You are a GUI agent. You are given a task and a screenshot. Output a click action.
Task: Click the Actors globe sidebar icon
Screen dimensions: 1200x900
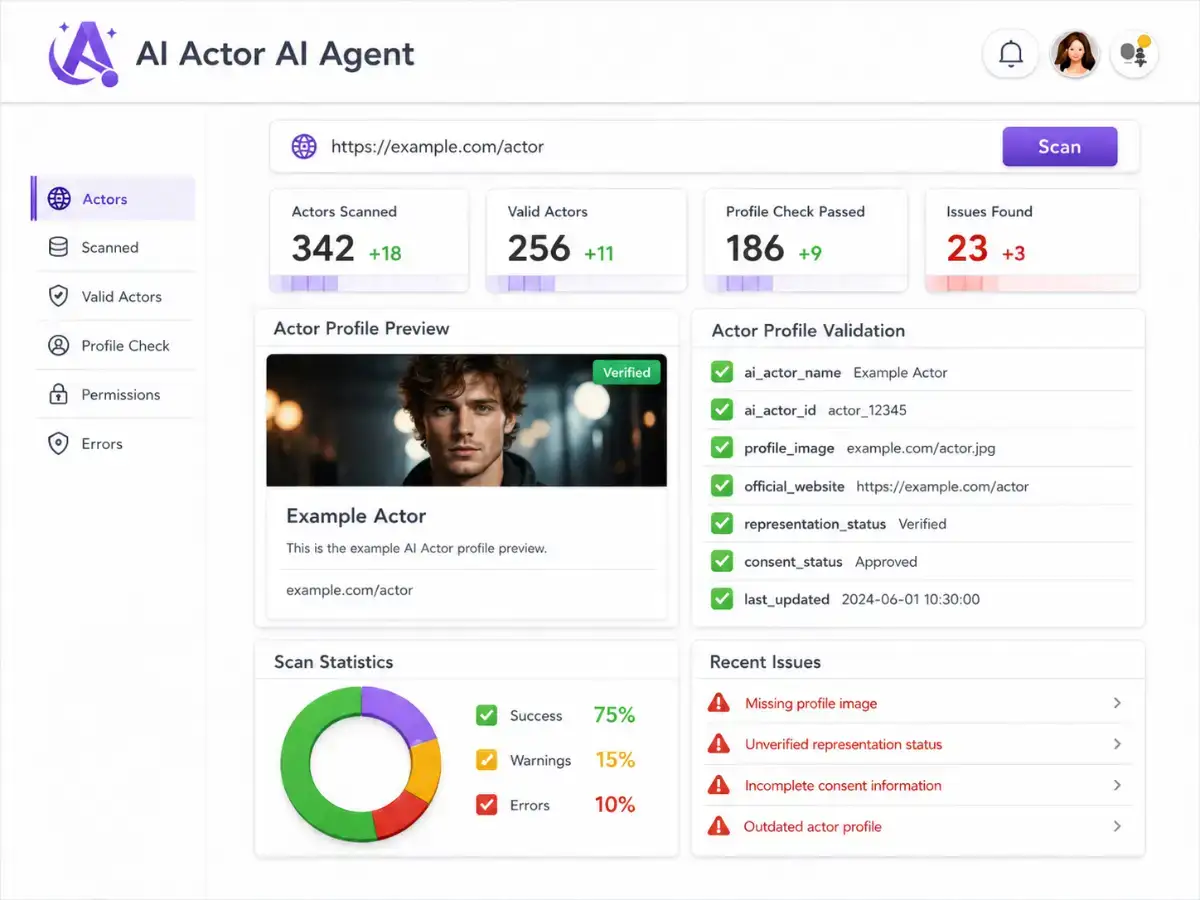pyautogui.click(x=59, y=199)
